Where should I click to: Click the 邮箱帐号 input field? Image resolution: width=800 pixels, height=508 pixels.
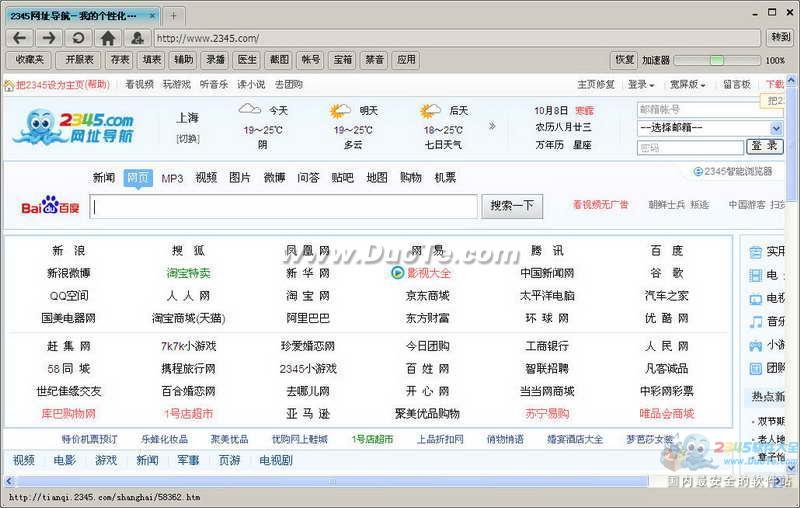pyautogui.click(x=709, y=109)
